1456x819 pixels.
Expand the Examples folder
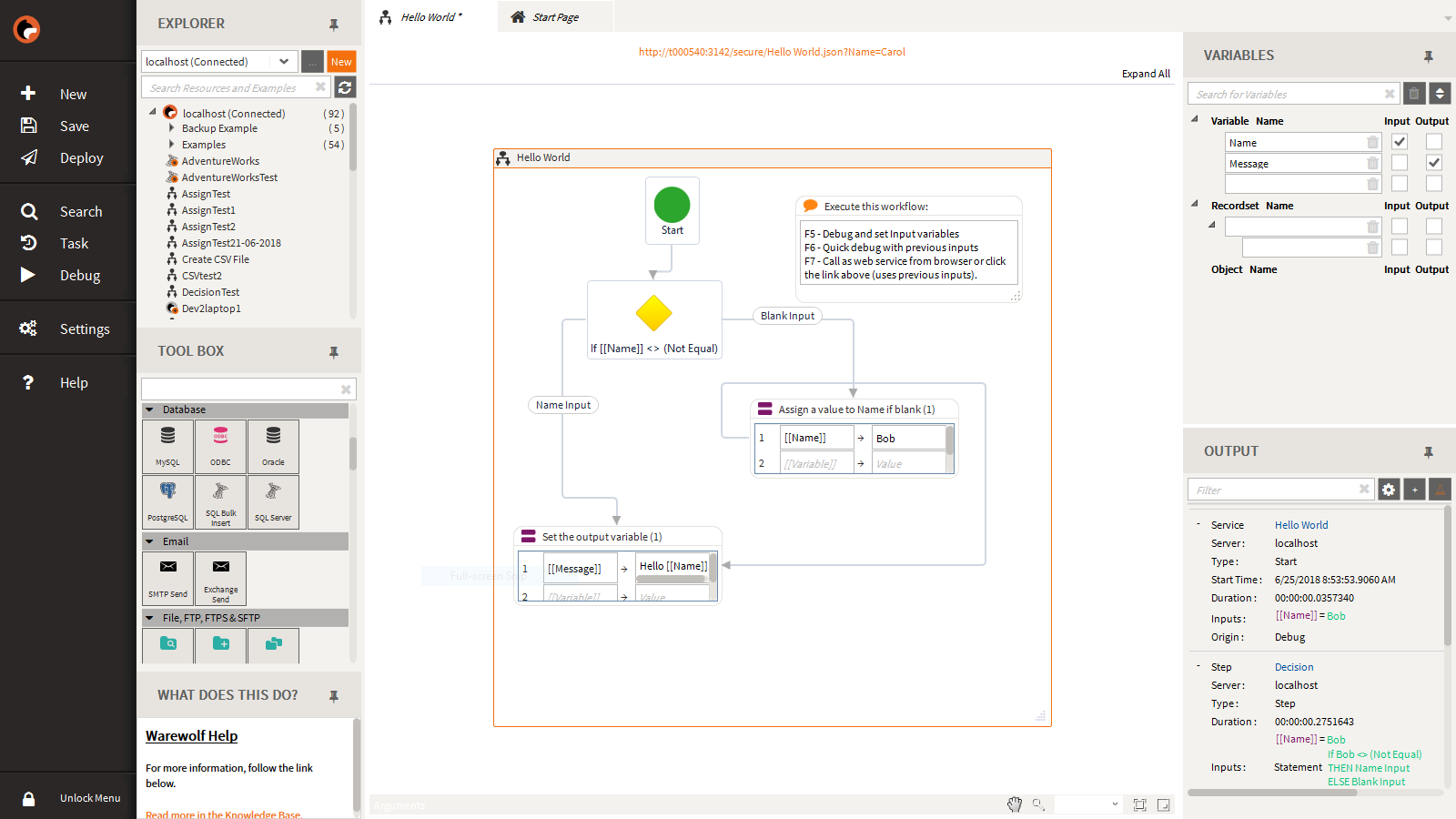click(x=171, y=145)
